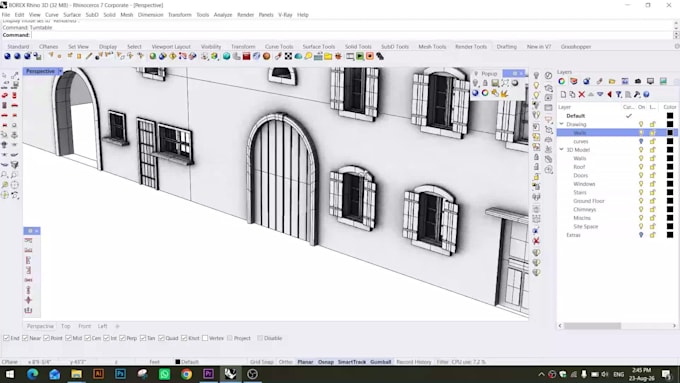Toggle the Near osnap checkbox
The width and height of the screenshot is (680, 383).
[25, 338]
